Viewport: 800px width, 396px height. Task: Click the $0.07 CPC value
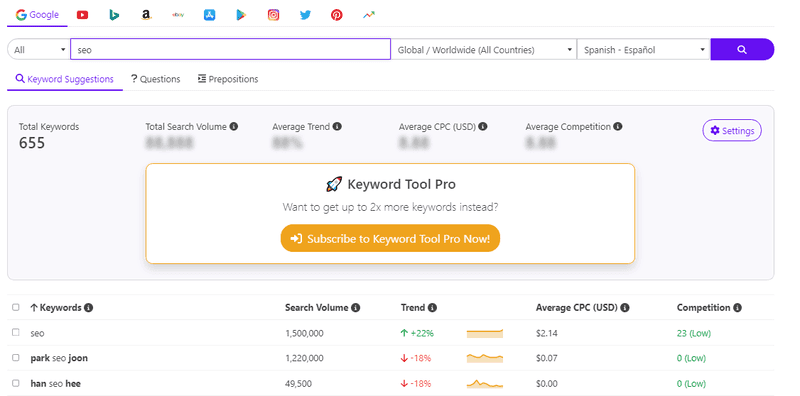pos(547,358)
